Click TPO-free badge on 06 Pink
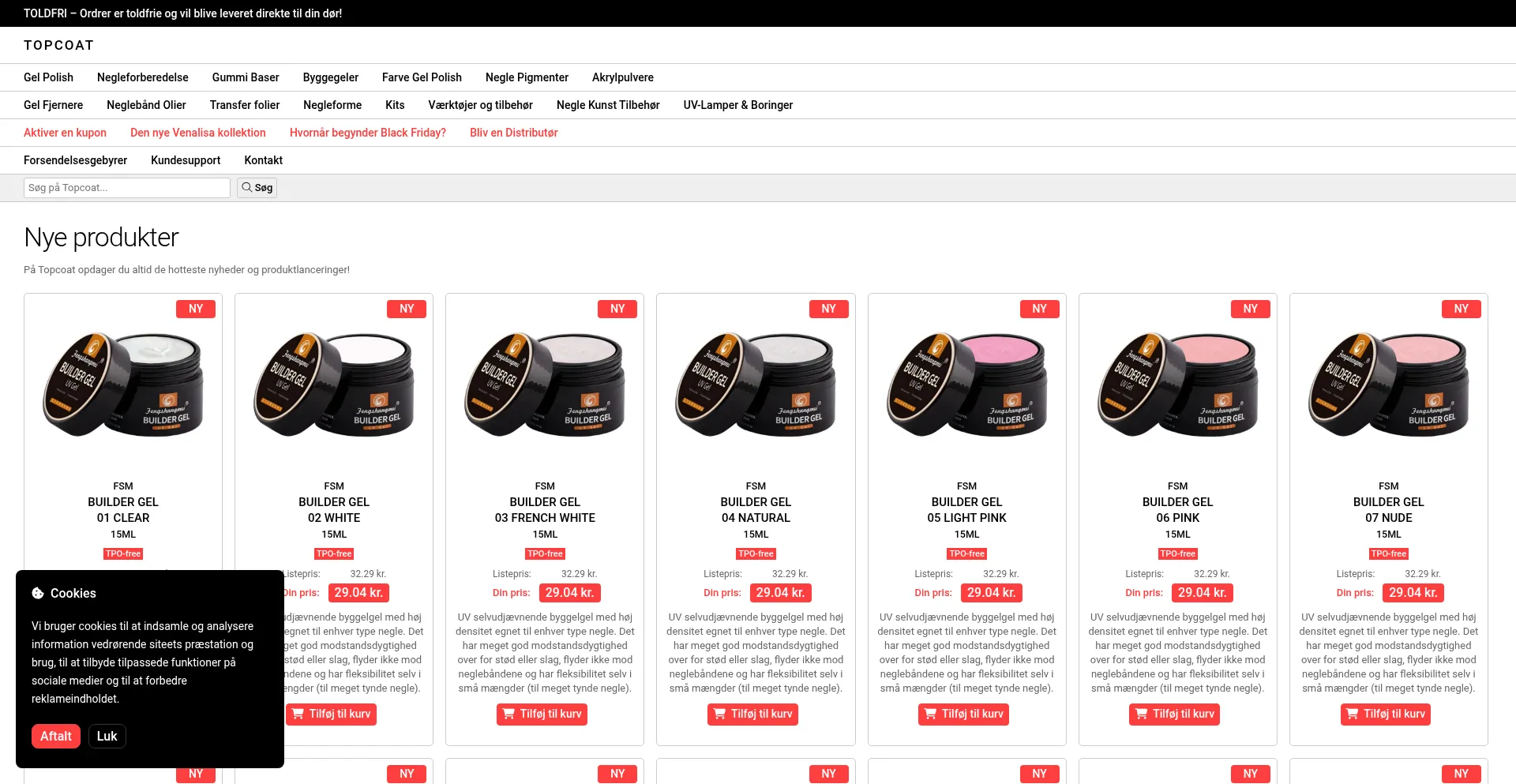 coord(1177,553)
